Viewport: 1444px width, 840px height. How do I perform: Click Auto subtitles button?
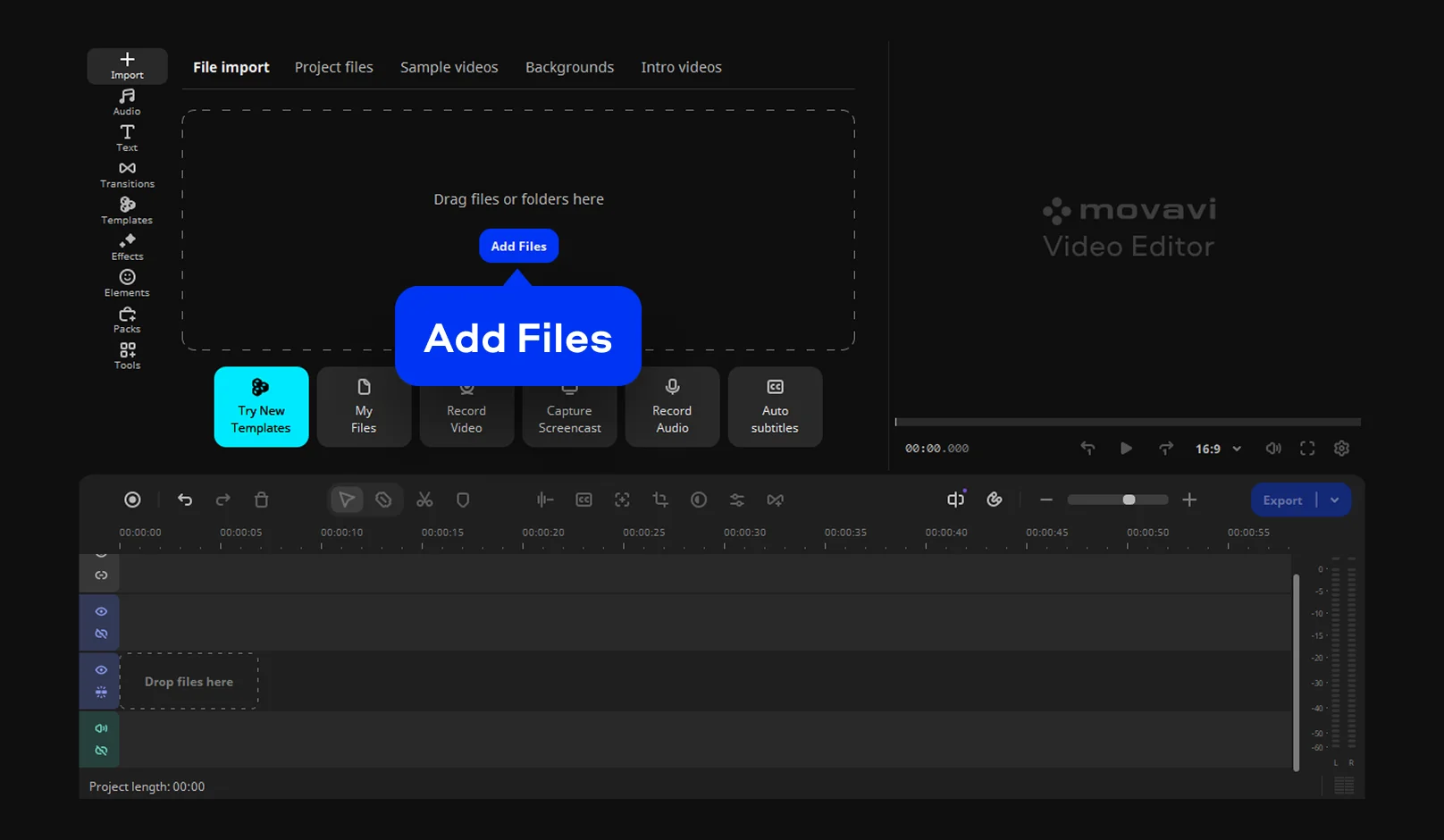click(x=775, y=407)
